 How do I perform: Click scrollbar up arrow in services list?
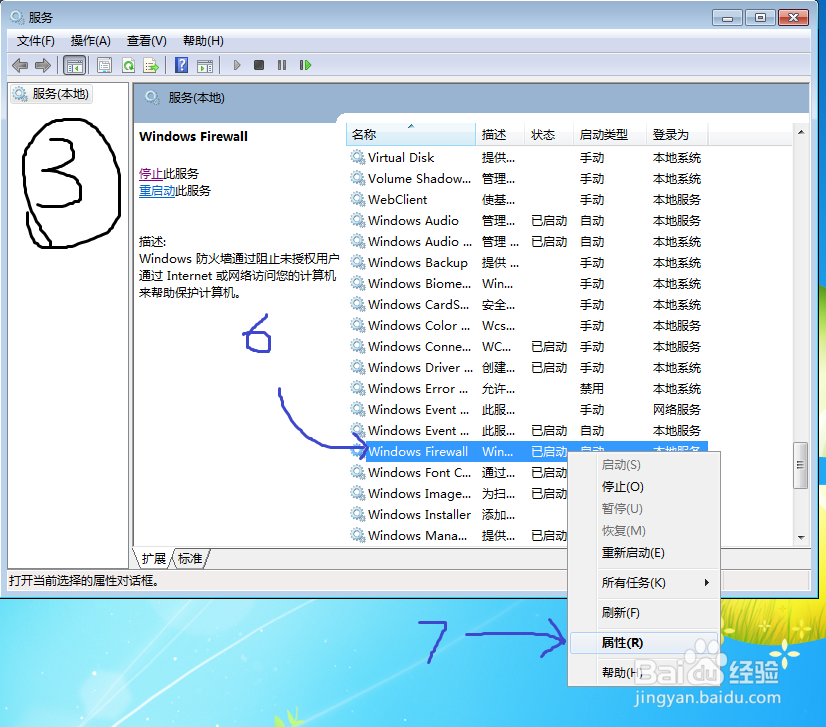(x=801, y=132)
